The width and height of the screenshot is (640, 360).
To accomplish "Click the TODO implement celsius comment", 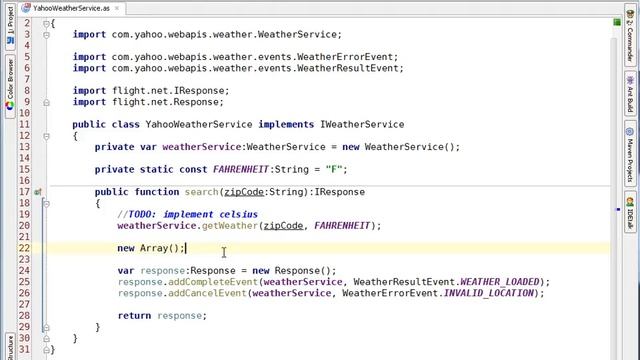I will coord(188,214).
